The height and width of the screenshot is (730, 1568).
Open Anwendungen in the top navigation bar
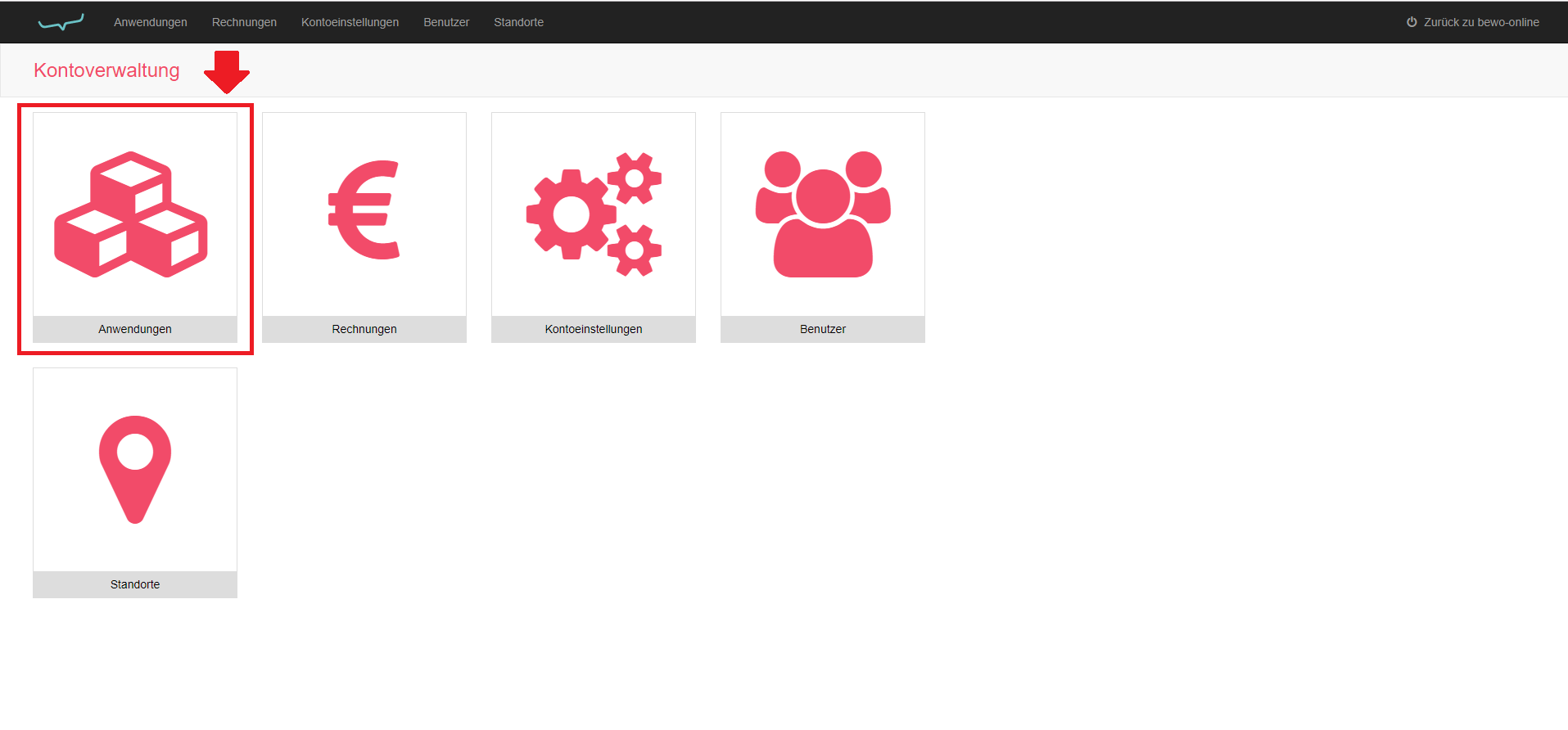click(151, 22)
